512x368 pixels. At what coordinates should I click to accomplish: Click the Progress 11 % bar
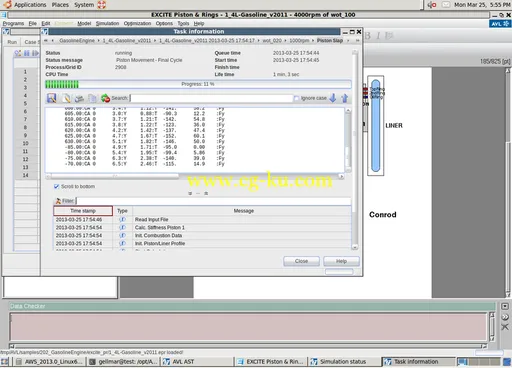tap(198, 84)
